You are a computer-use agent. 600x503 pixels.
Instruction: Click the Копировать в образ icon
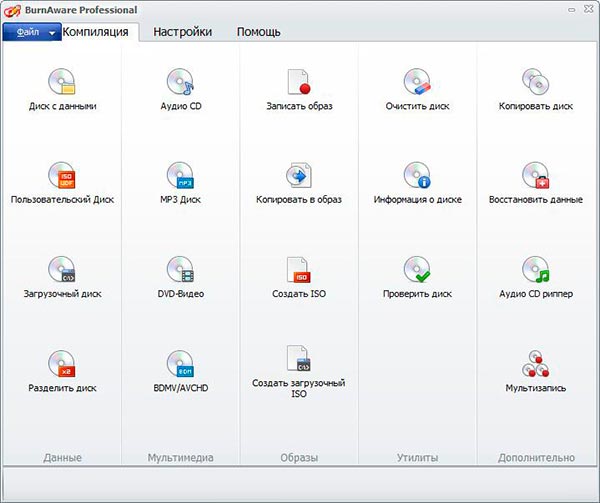coord(299,175)
